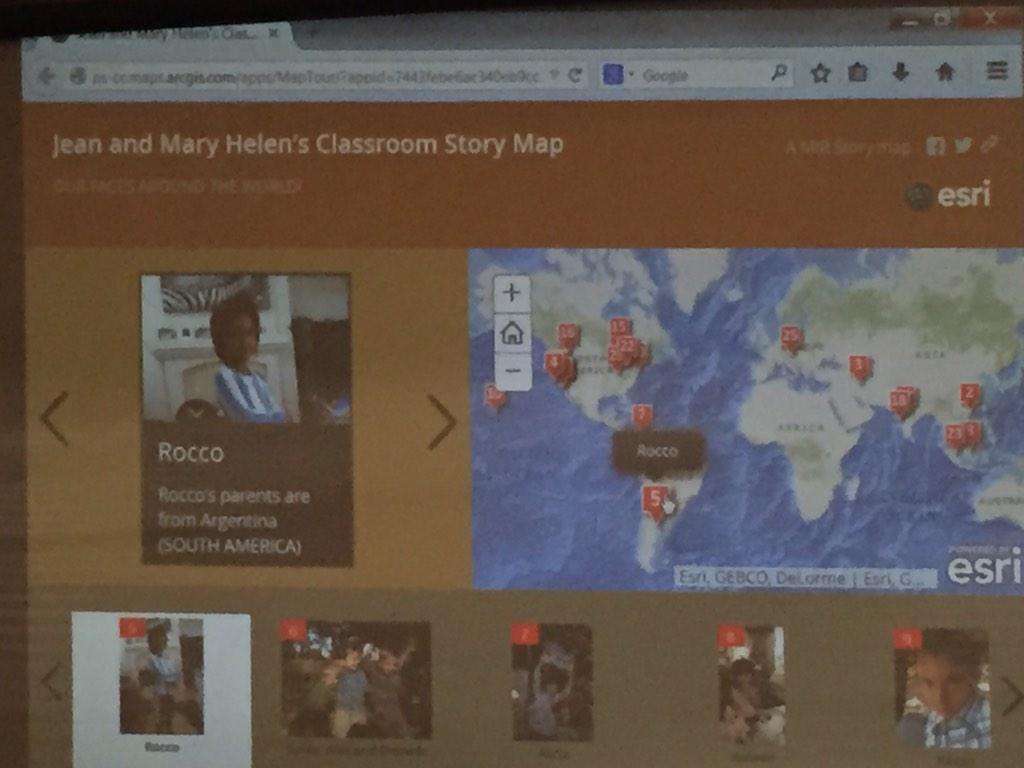The height and width of the screenshot is (768, 1024).
Task: Select map marker 18 in India
Action: 899,400
